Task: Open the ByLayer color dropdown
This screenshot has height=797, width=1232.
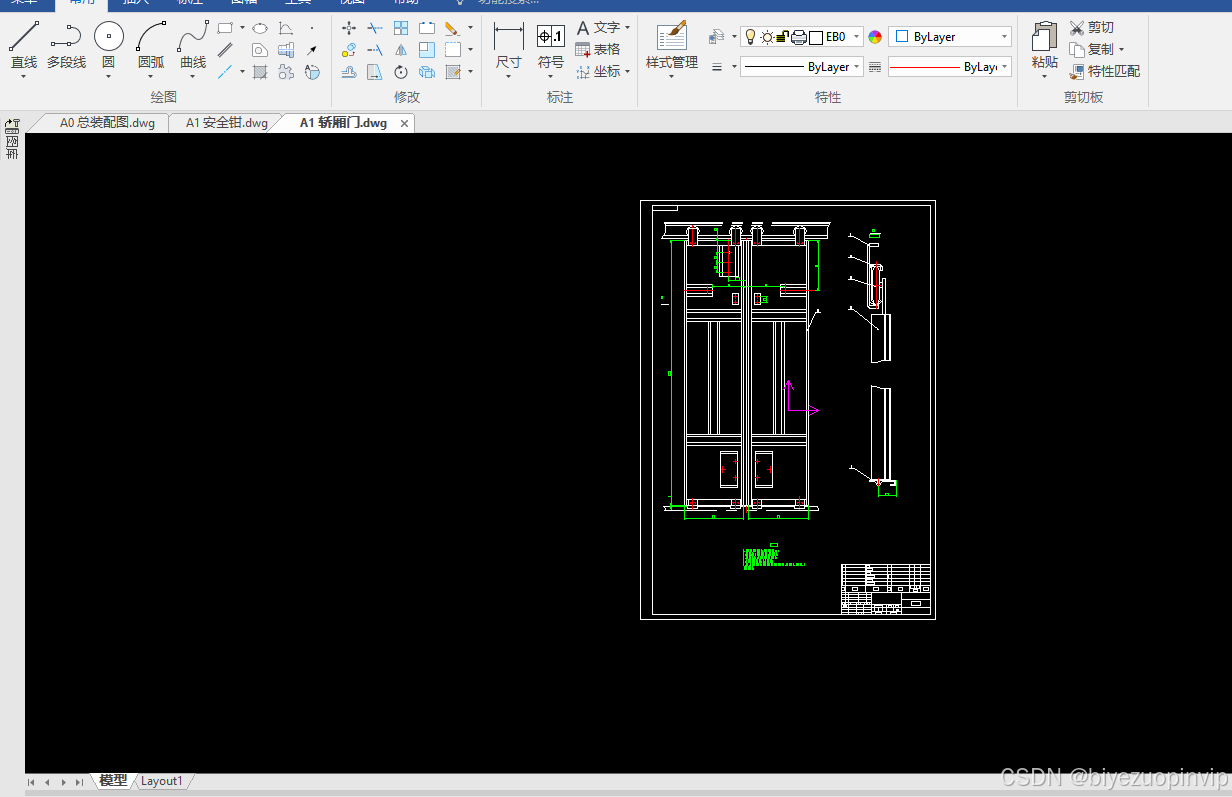Action: [x=950, y=37]
